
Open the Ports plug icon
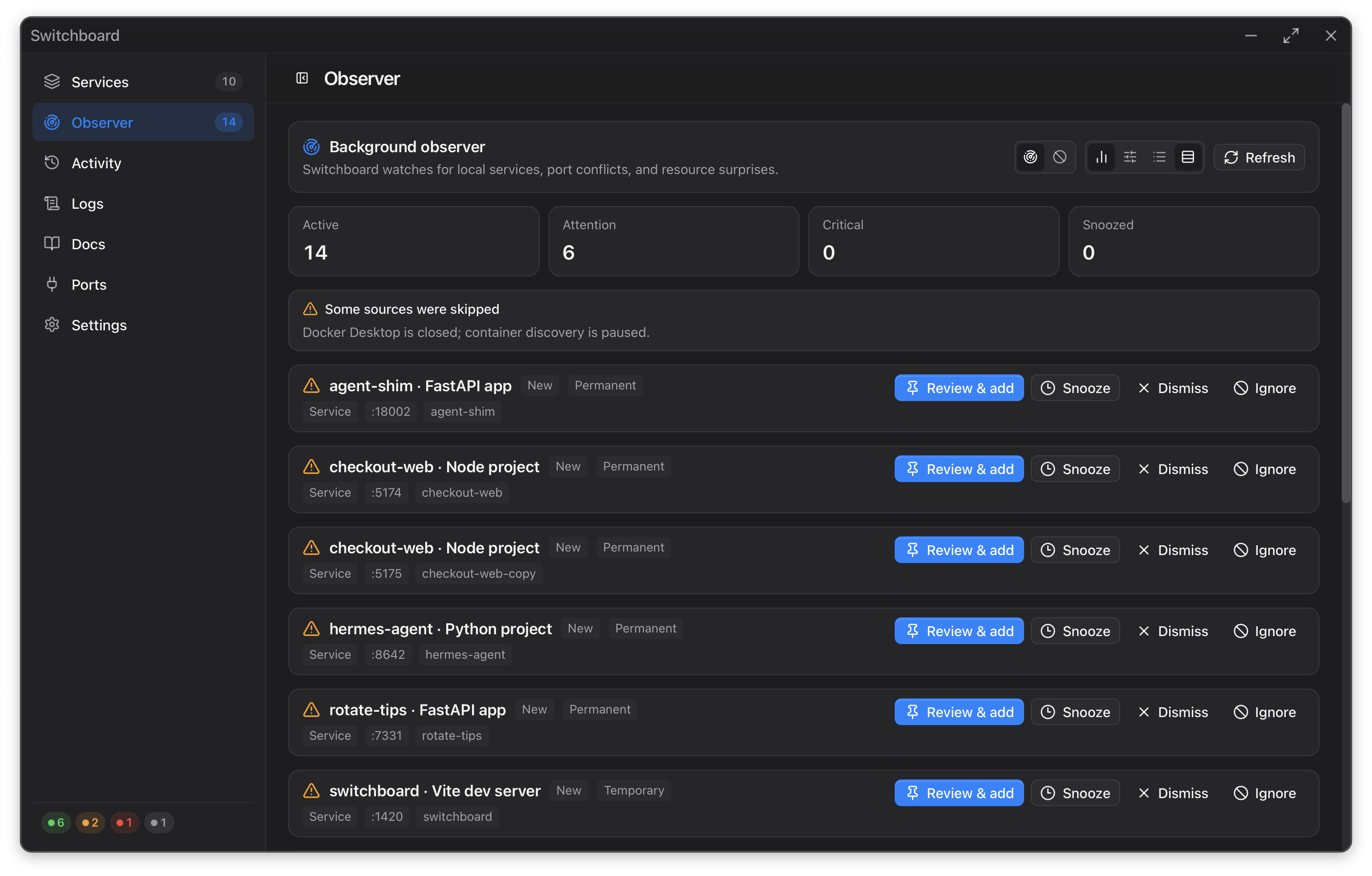point(52,284)
